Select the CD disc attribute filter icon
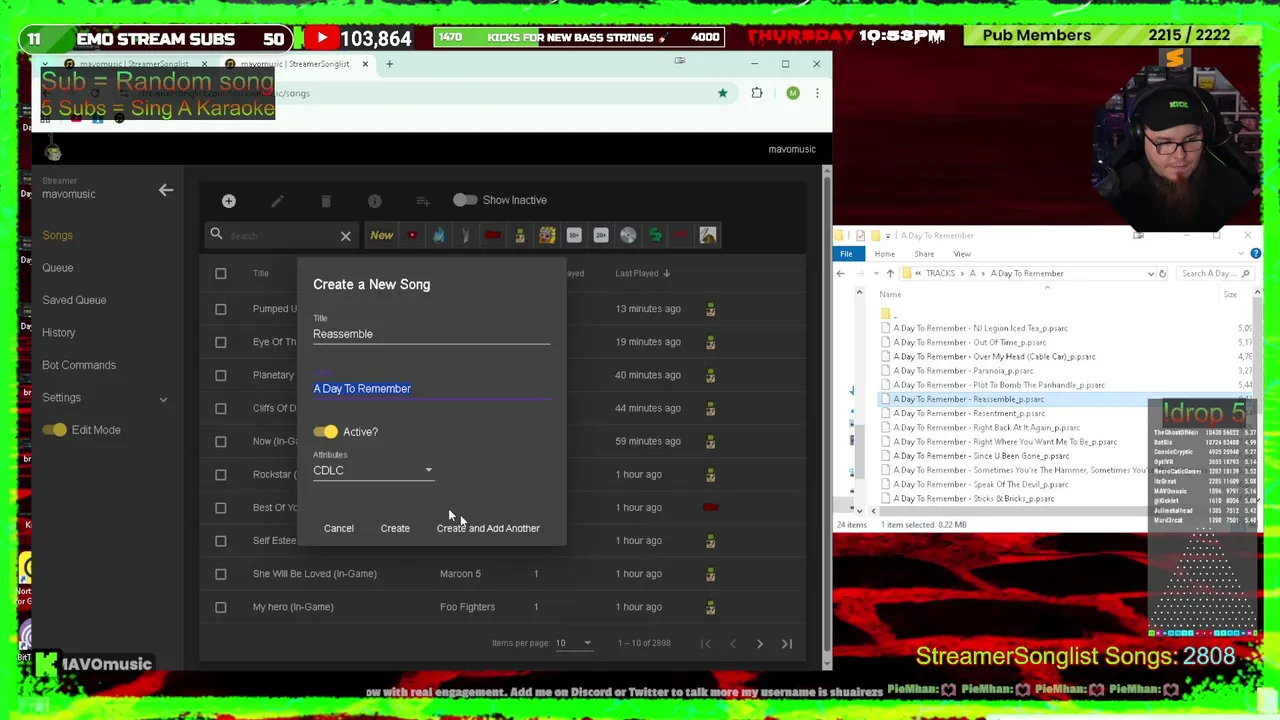The image size is (1280, 720). point(628,235)
